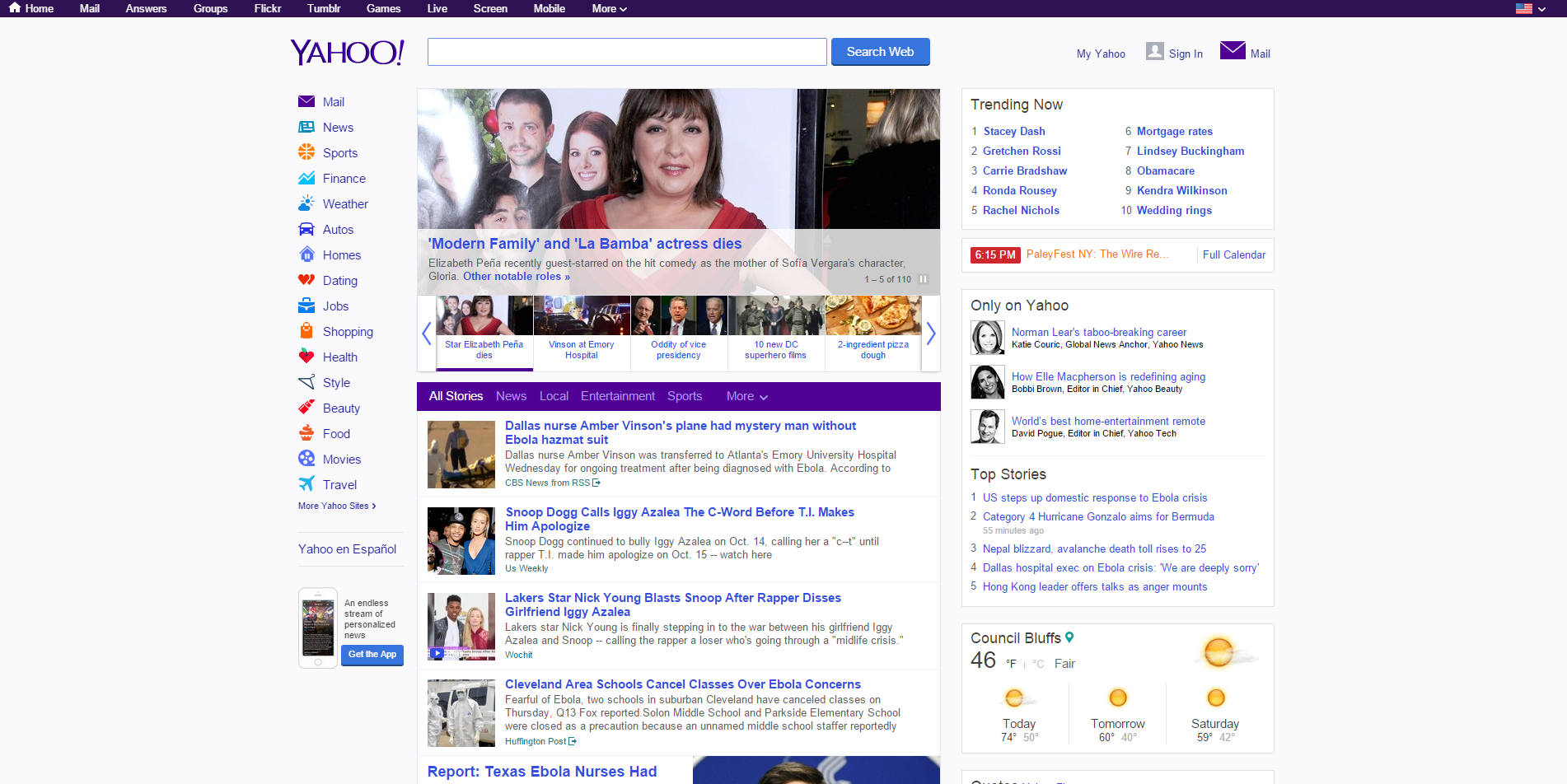Click the Dating hearts icon
The width and height of the screenshot is (1567, 784).
click(x=306, y=280)
